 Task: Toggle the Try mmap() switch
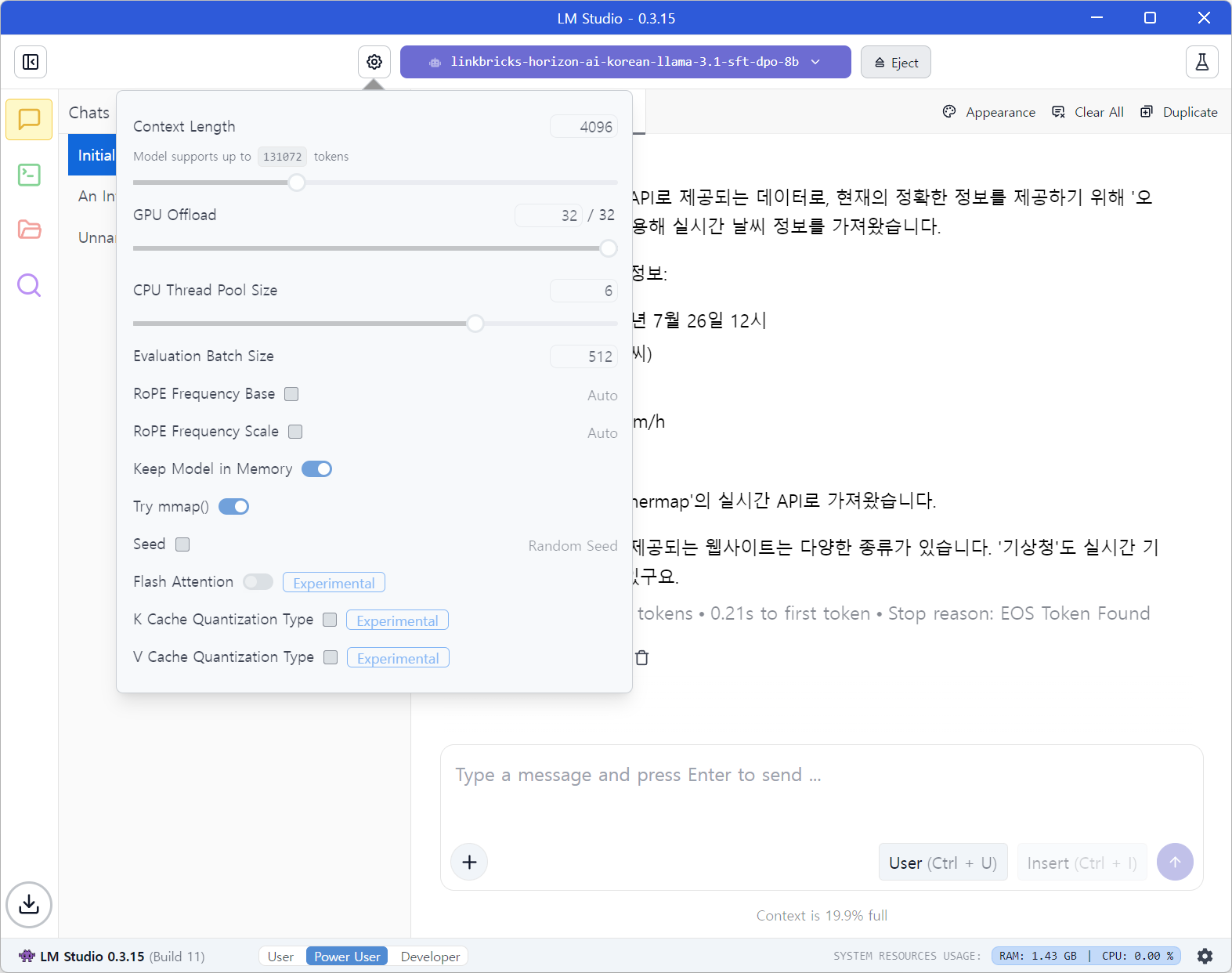tap(234, 507)
